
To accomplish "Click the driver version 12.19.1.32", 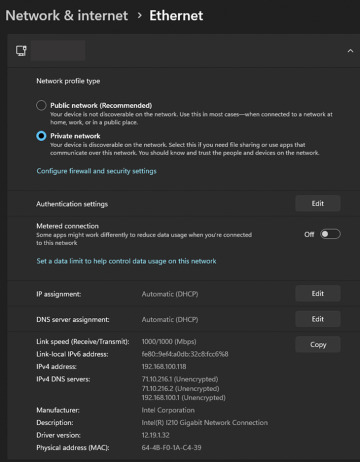I will (x=156, y=435).
